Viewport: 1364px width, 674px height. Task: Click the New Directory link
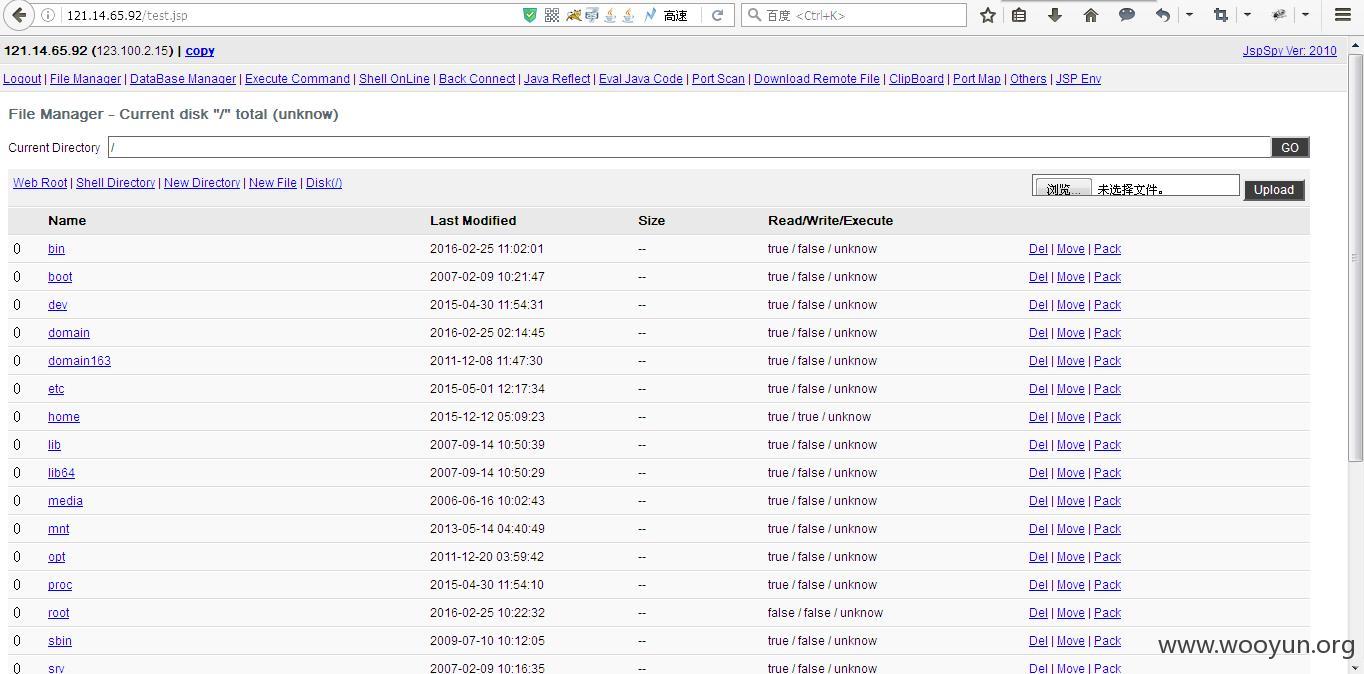pyautogui.click(x=202, y=183)
